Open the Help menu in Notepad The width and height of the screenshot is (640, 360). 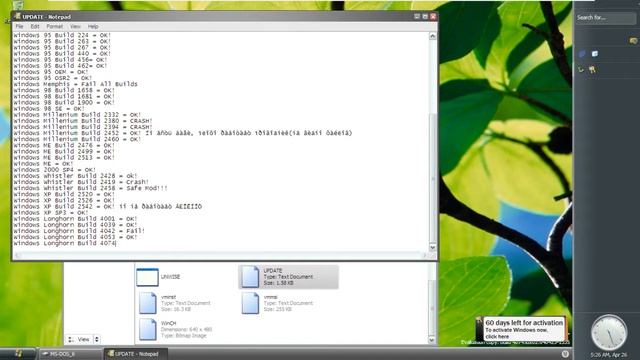point(93,26)
